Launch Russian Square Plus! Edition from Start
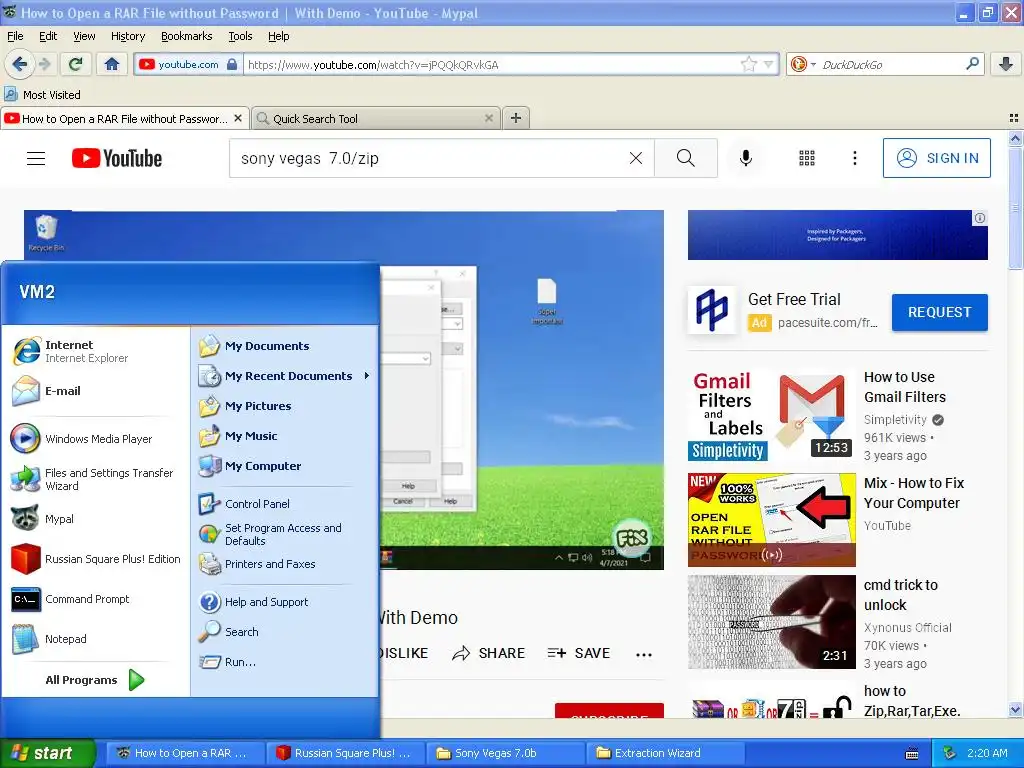Screen dimensions: 1024x768 point(95,559)
